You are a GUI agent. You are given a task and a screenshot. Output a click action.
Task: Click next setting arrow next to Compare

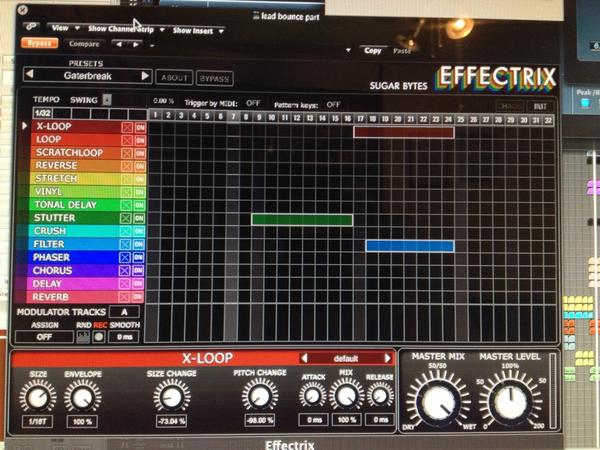[135, 44]
